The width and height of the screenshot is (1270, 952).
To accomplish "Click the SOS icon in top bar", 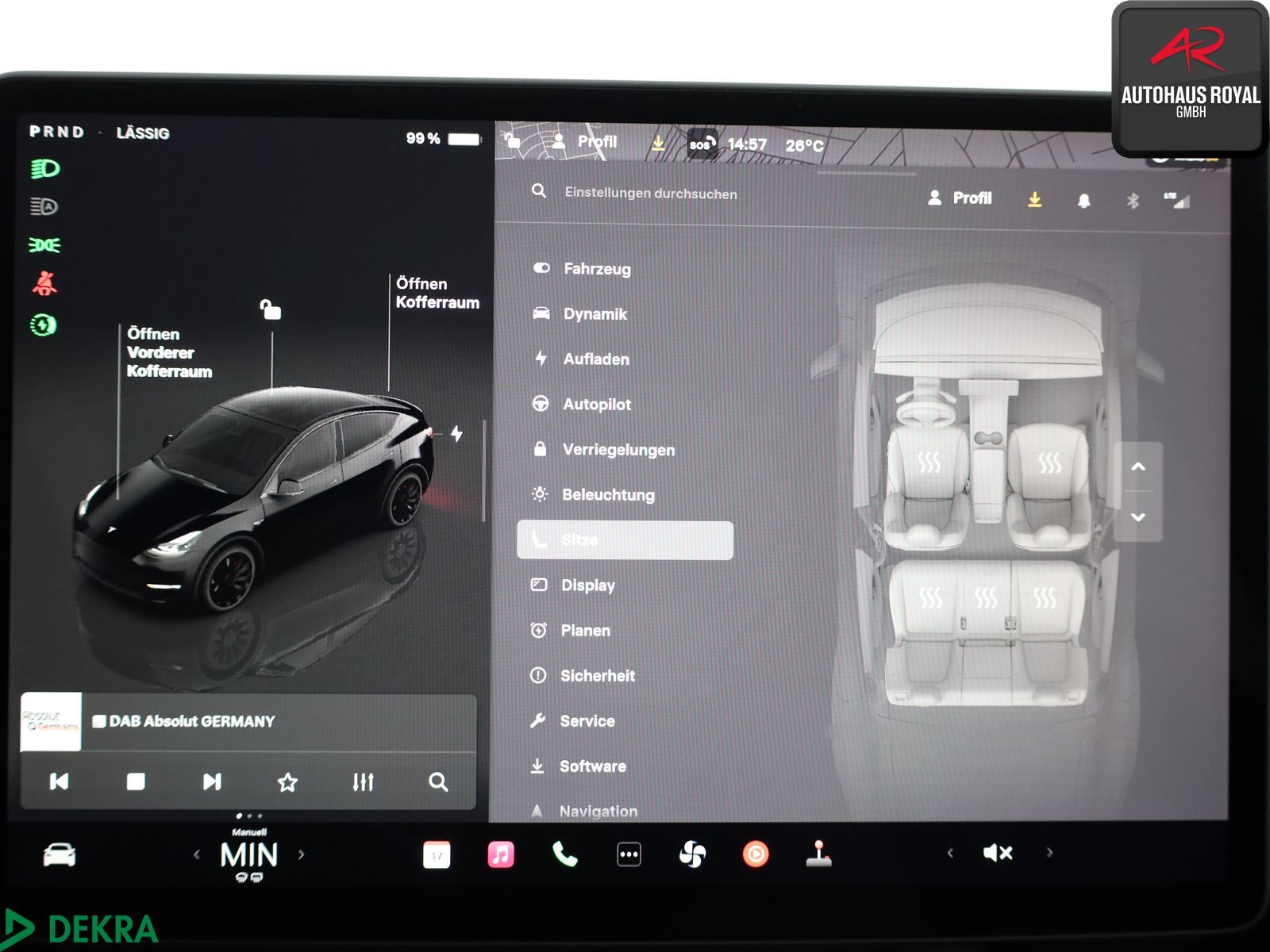I will point(702,144).
